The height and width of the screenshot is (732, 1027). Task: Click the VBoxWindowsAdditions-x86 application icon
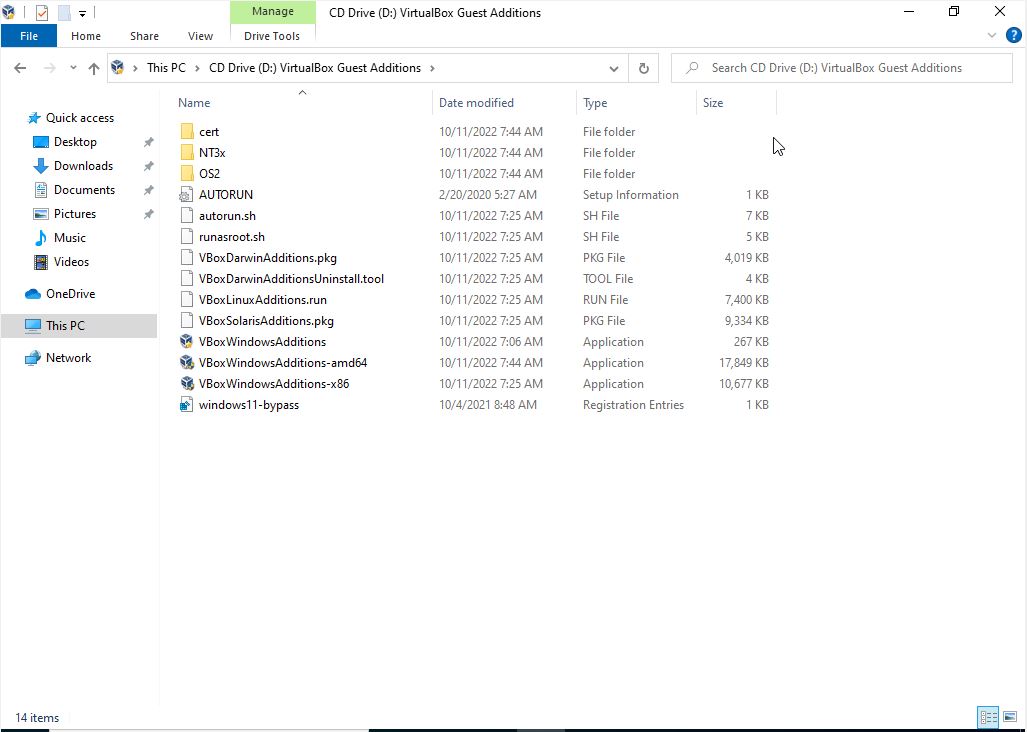[187, 384]
